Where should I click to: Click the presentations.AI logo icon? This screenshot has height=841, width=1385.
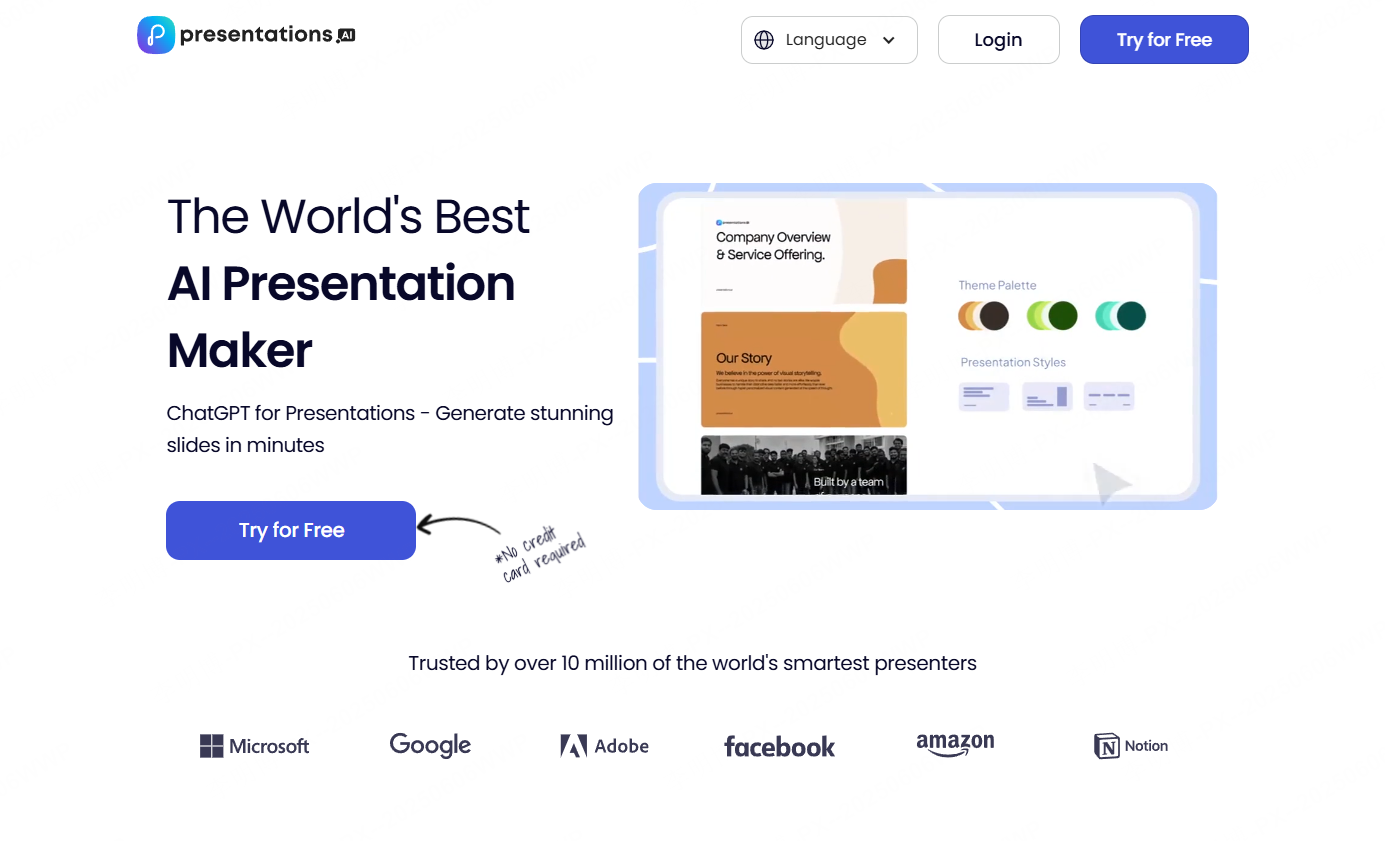coord(156,35)
